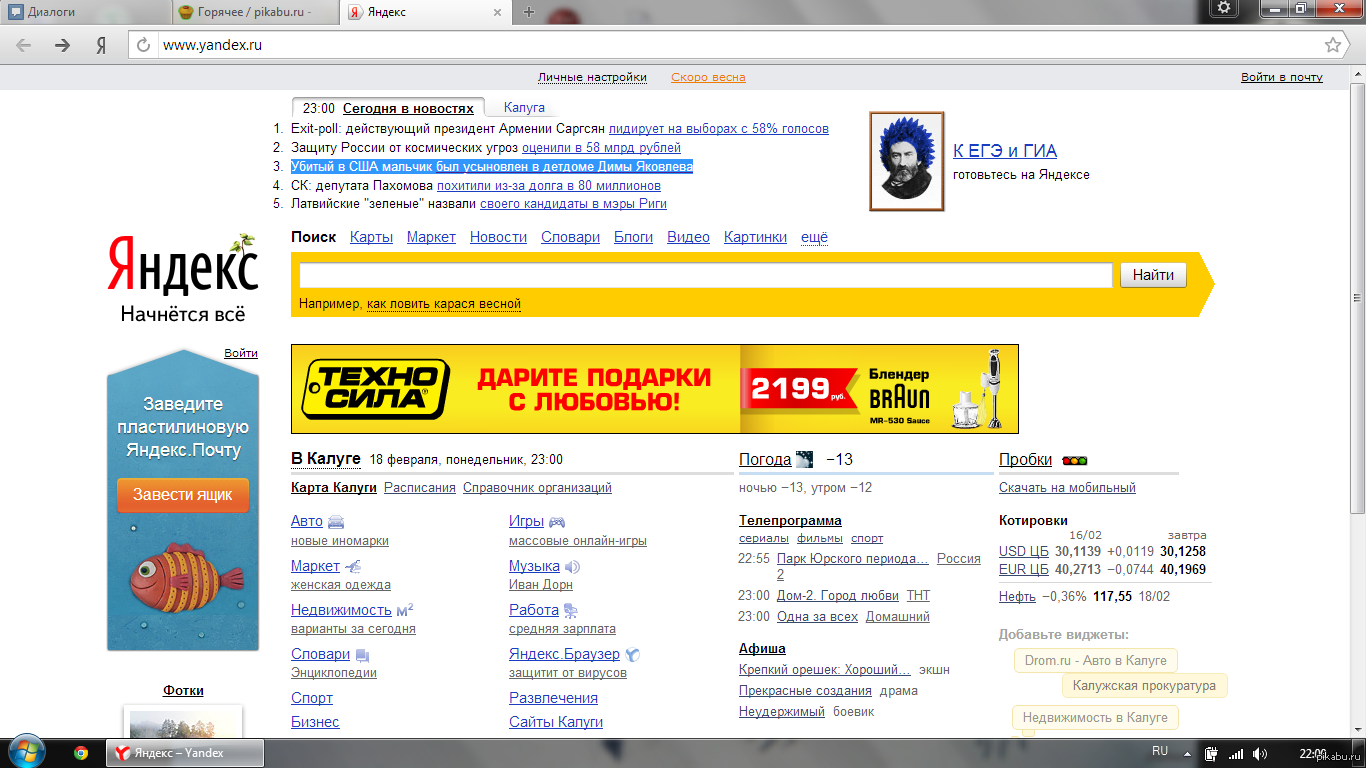Select the Карты search category
The height and width of the screenshot is (768, 1366).
(x=371, y=237)
